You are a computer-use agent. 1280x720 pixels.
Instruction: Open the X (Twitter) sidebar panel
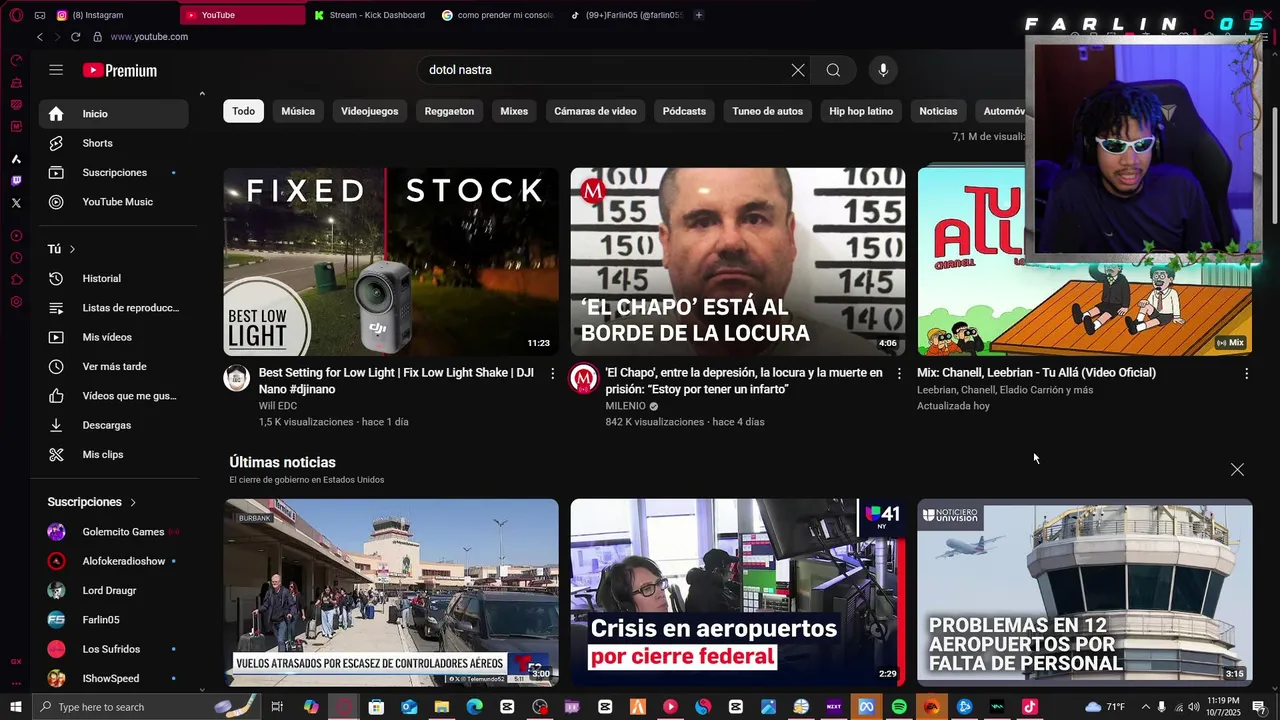(x=16, y=203)
